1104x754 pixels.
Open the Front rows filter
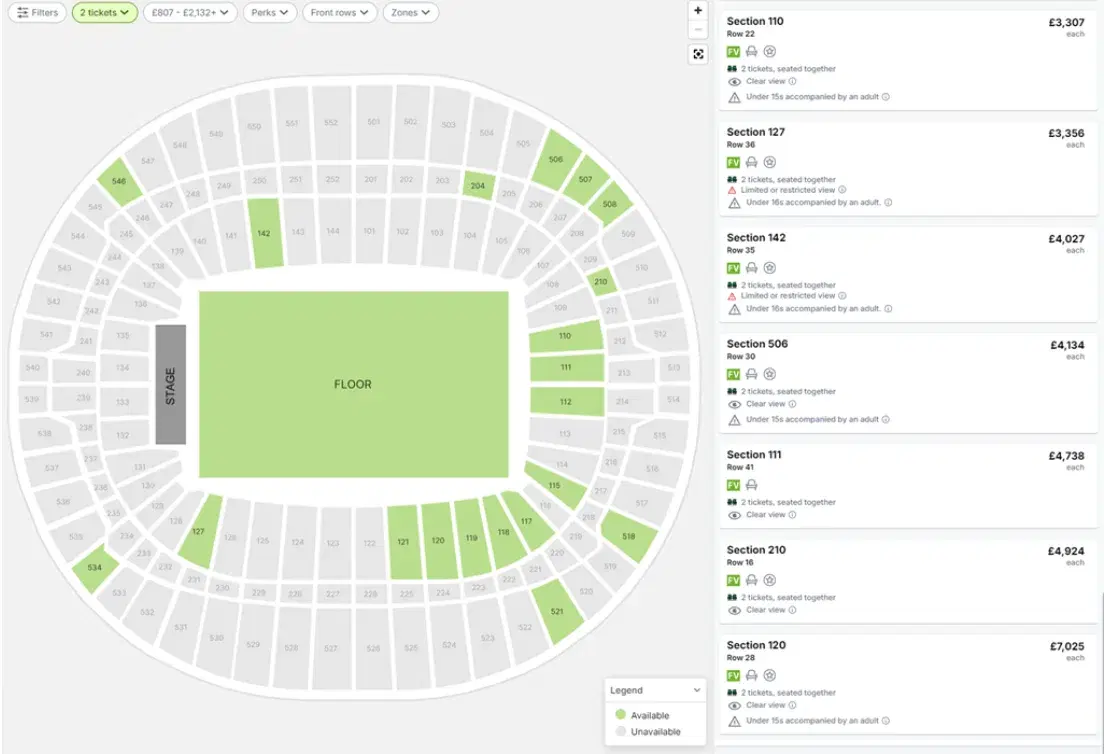point(340,13)
